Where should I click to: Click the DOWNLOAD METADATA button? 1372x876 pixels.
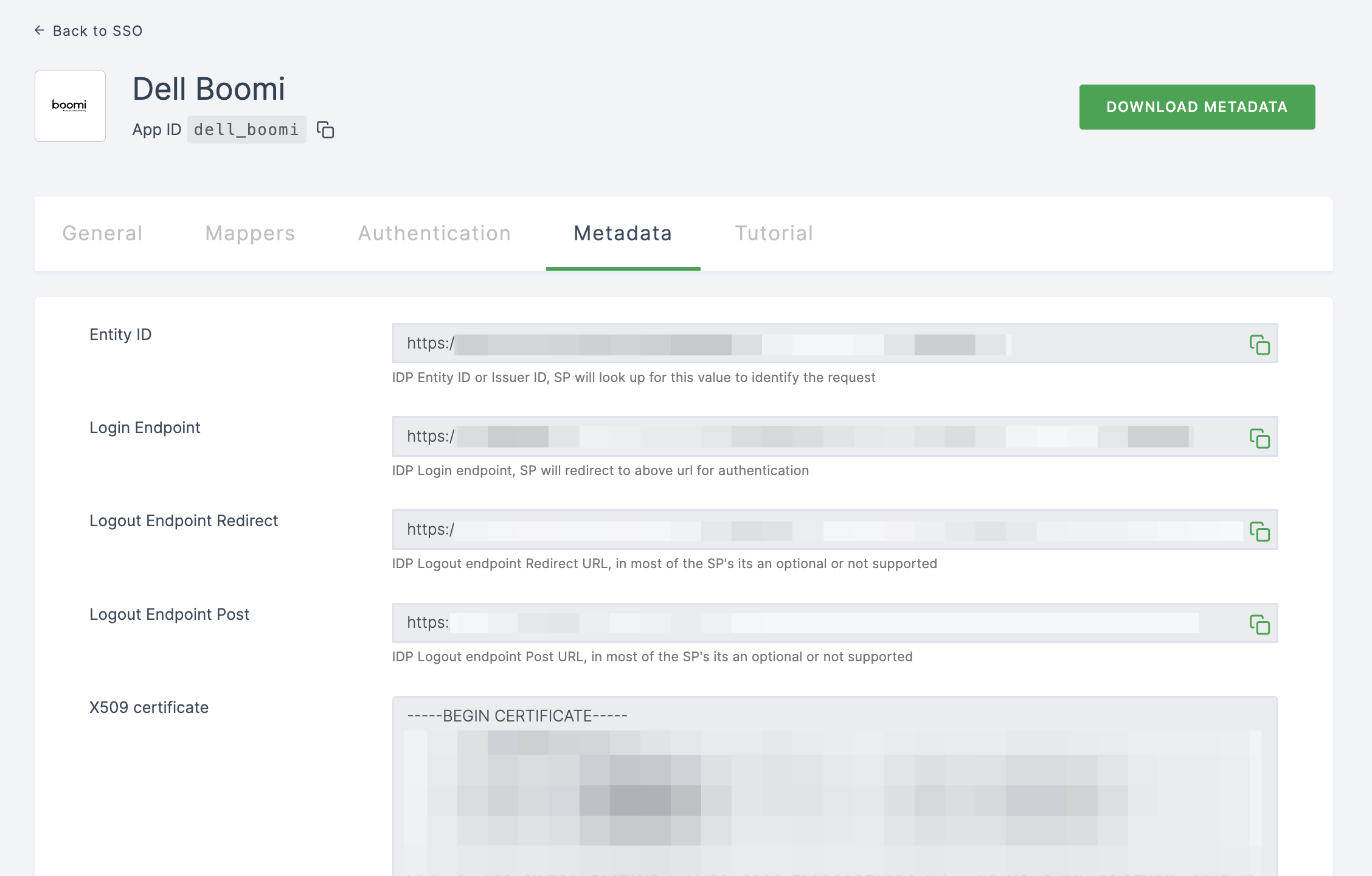click(1197, 107)
